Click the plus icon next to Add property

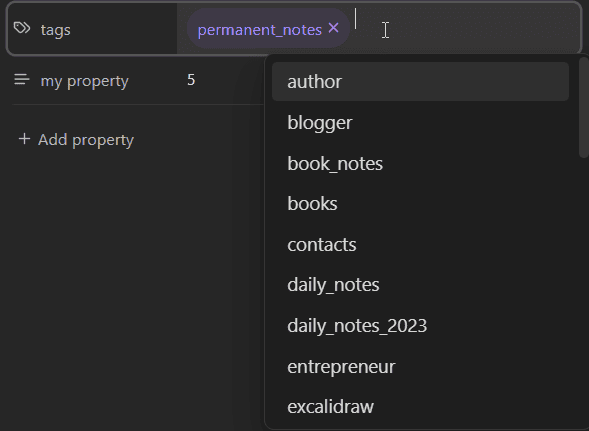tap(24, 139)
